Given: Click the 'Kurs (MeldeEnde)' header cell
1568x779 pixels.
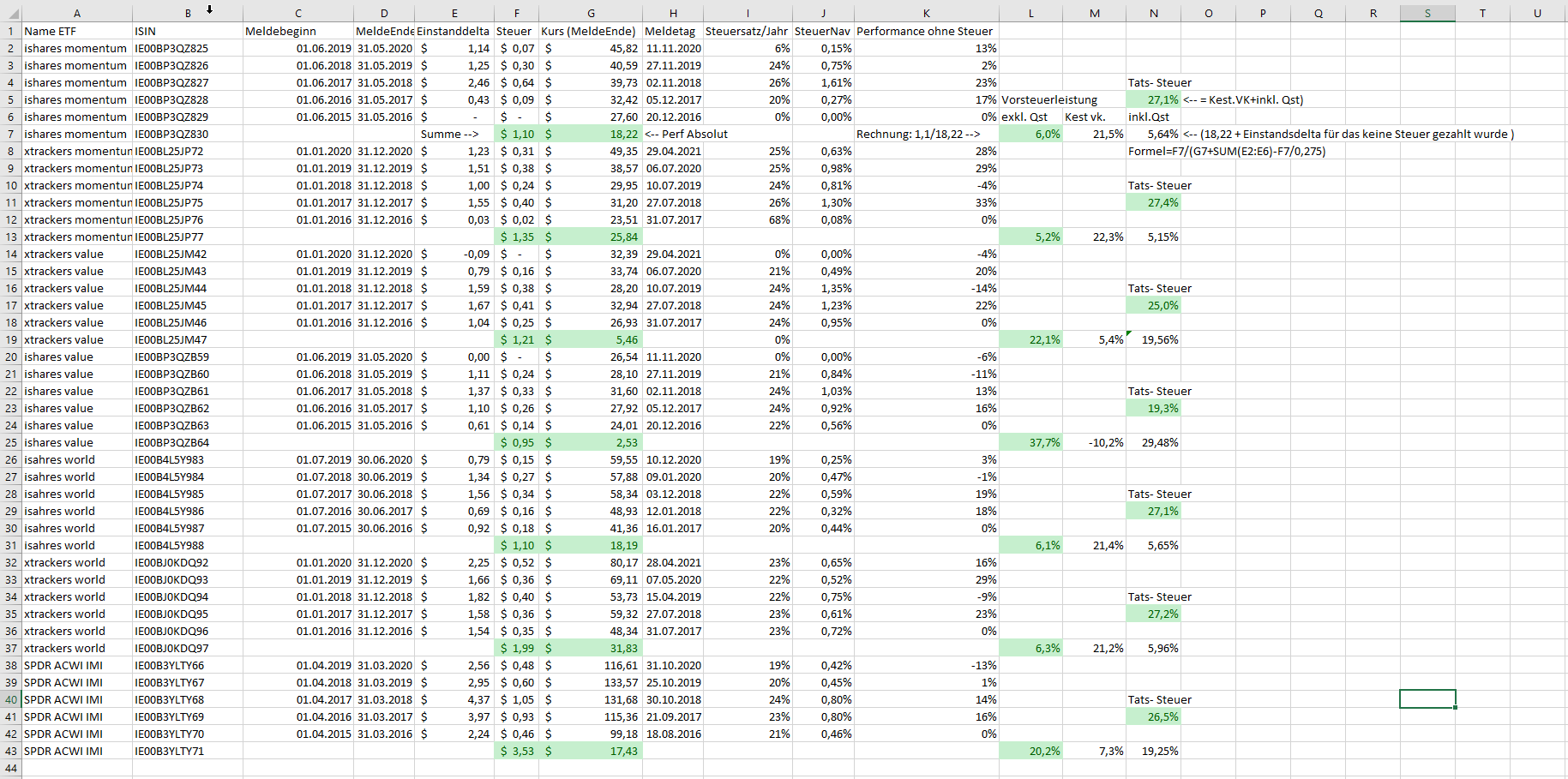Looking at the screenshot, I should coord(591,31).
